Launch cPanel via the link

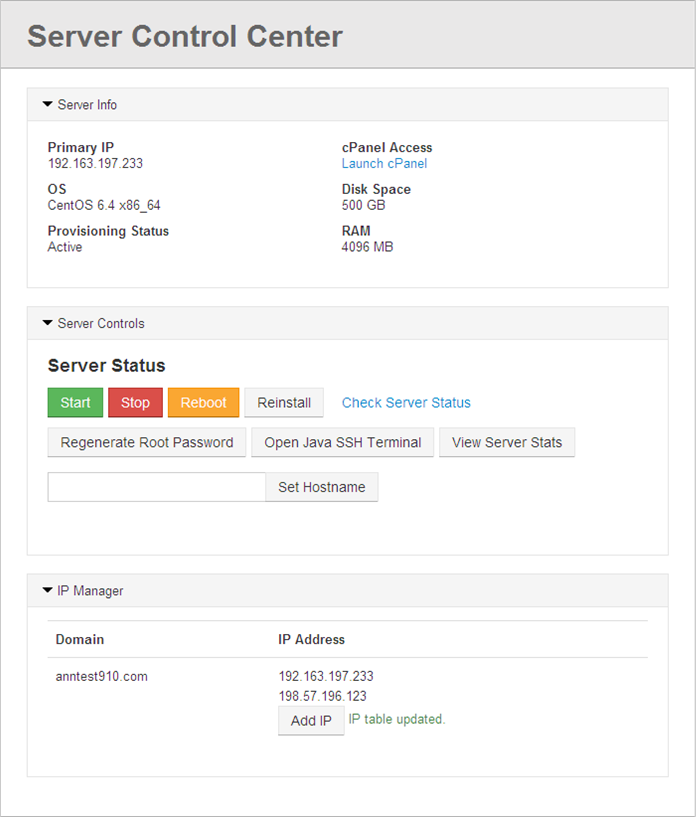pyautogui.click(x=384, y=164)
